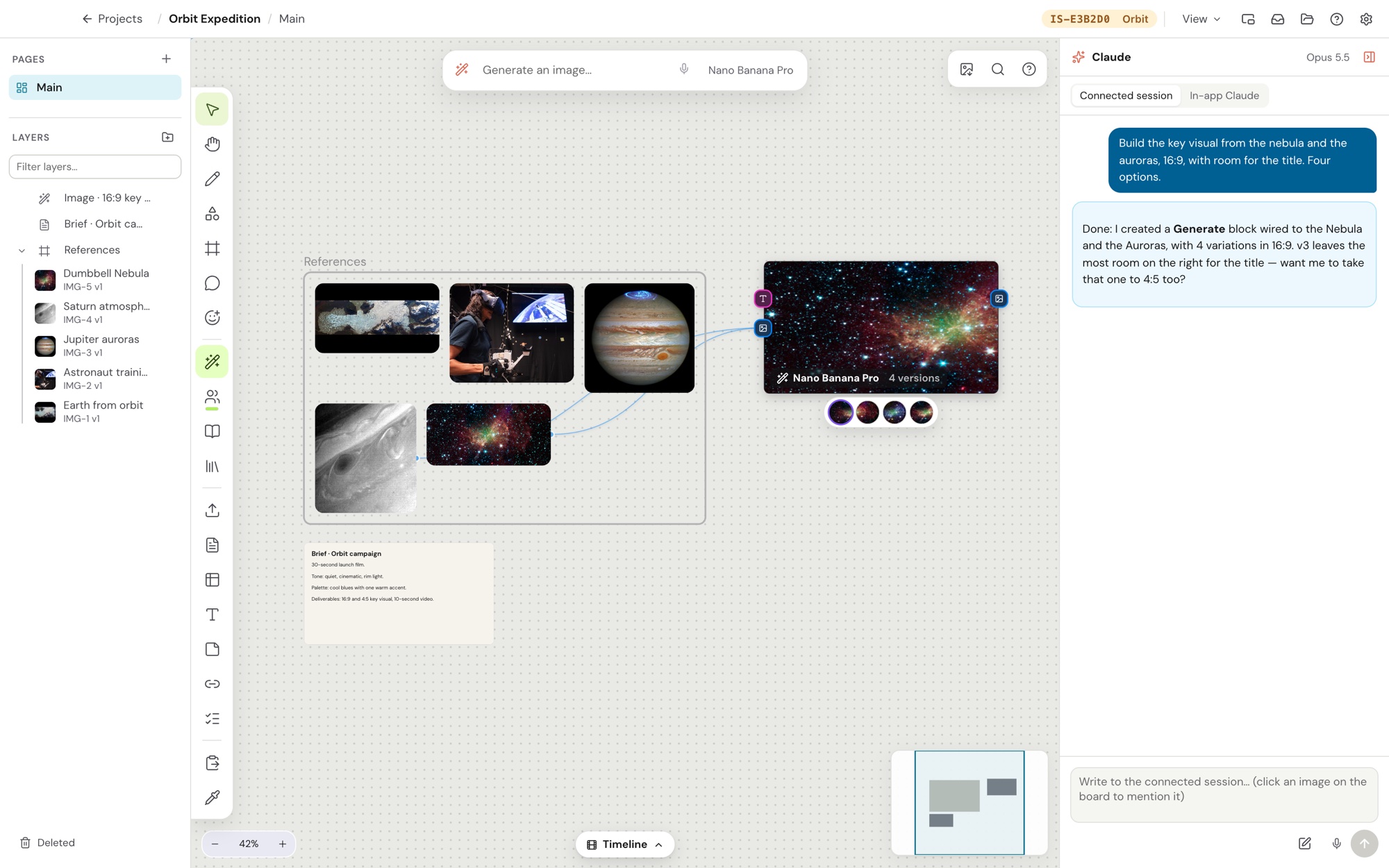
Task: Add a new page with the plus
Action: pos(166,59)
